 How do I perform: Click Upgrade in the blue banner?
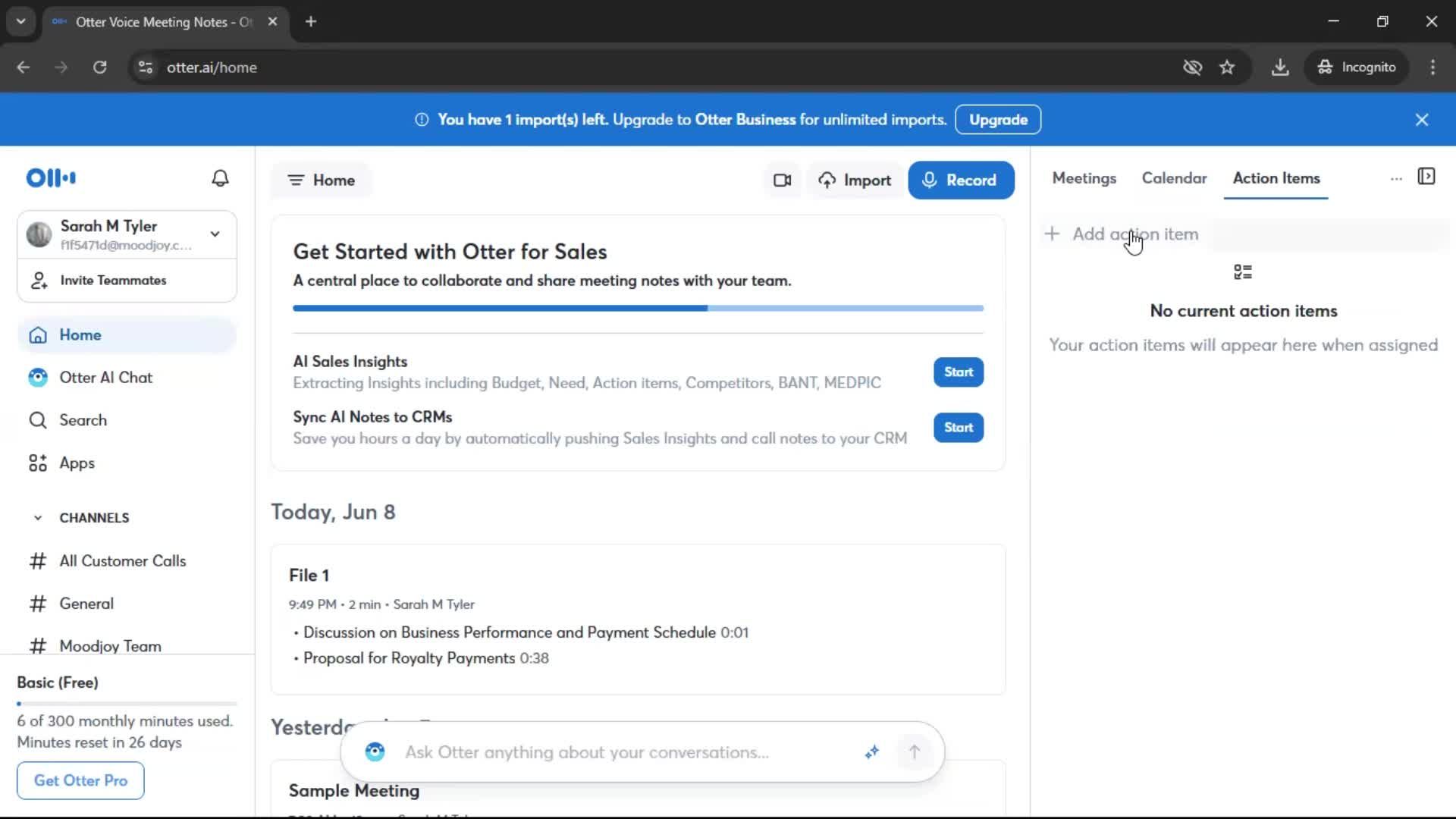pyautogui.click(x=998, y=120)
